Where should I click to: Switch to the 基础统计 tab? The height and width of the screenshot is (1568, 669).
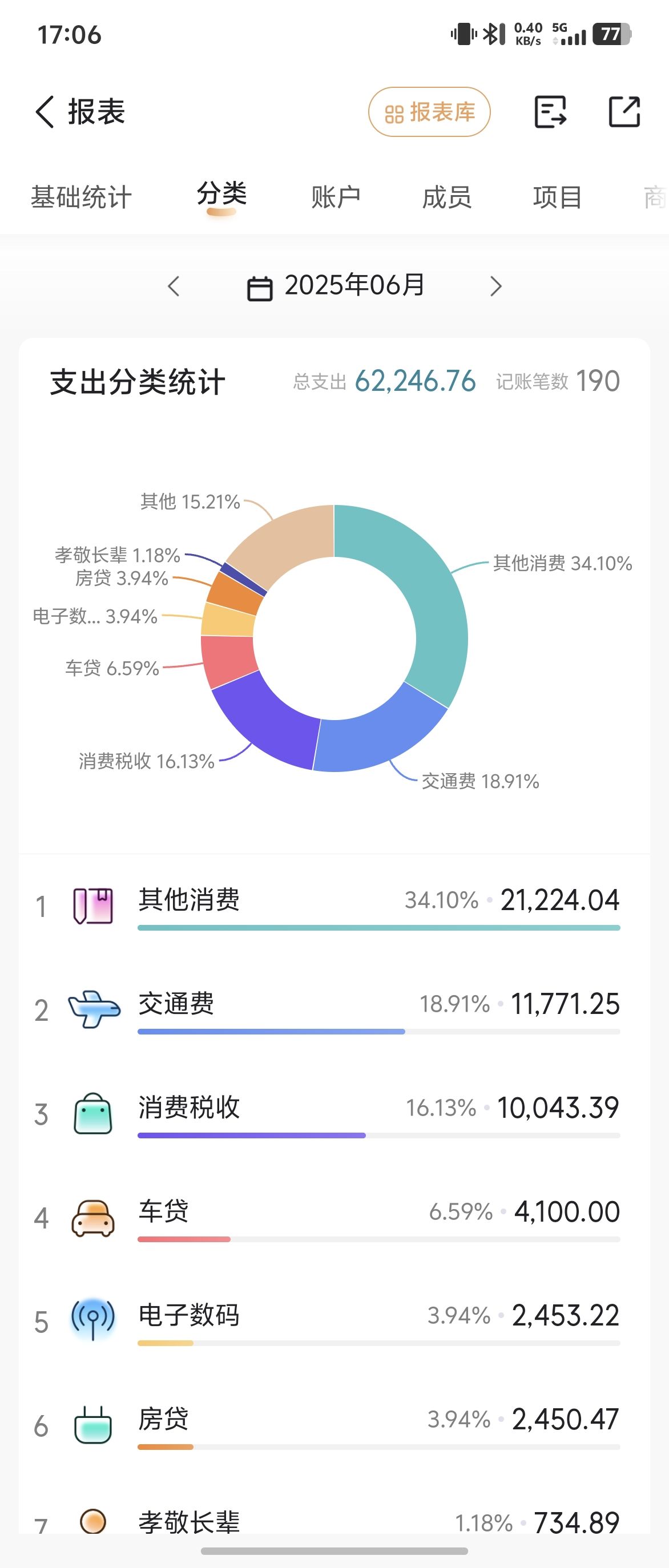(x=81, y=197)
